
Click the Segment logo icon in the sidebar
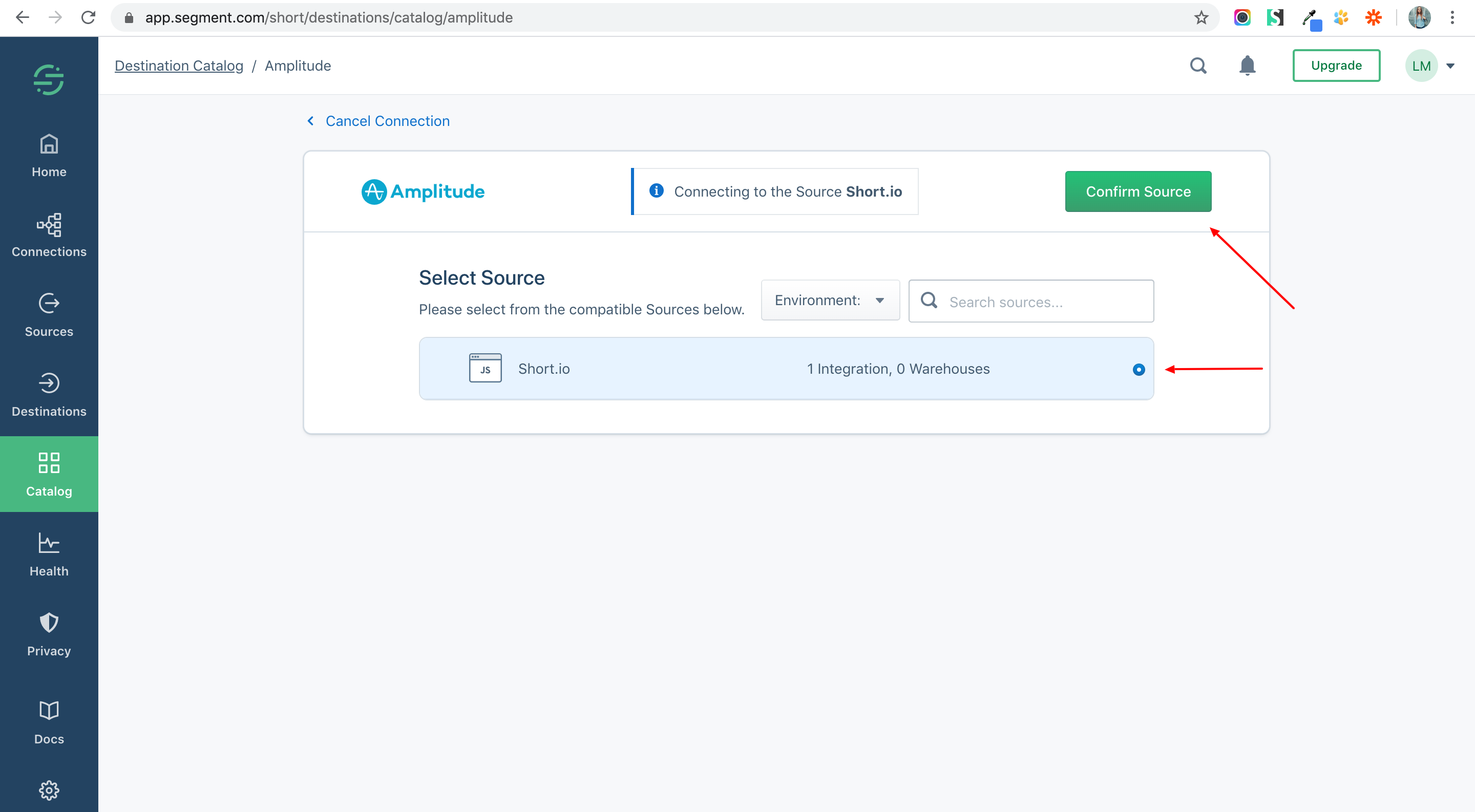tap(49, 79)
